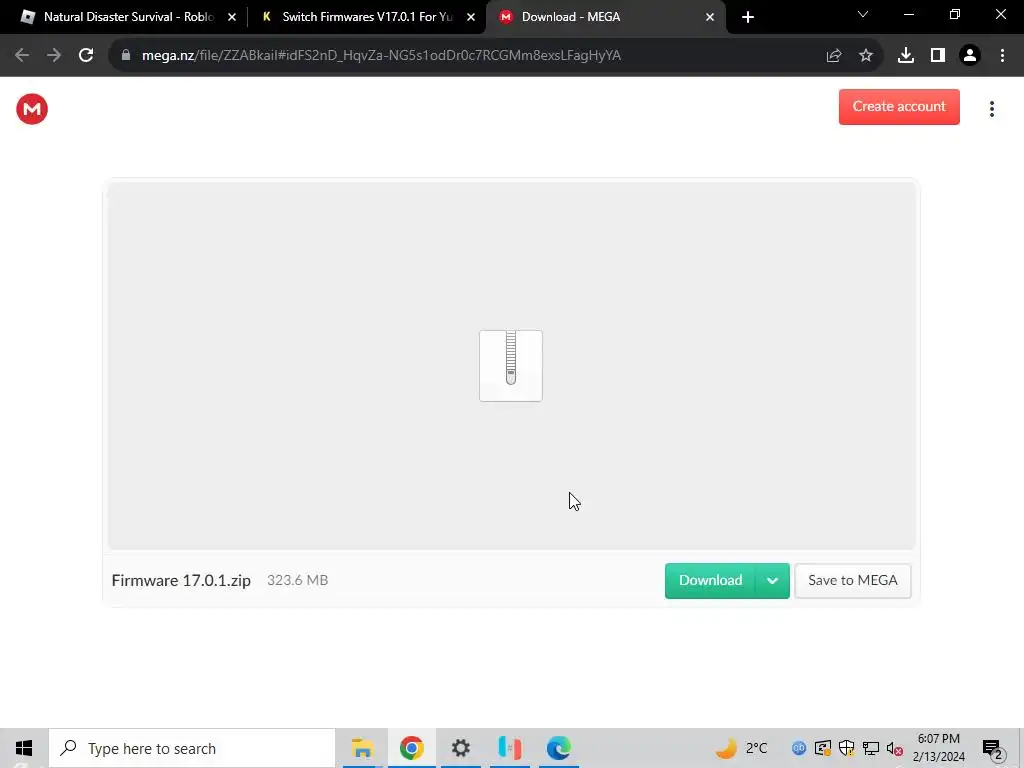The width and height of the screenshot is (1024, 768).
Task: Open notification center icon
Action: (x=993, y=748)
